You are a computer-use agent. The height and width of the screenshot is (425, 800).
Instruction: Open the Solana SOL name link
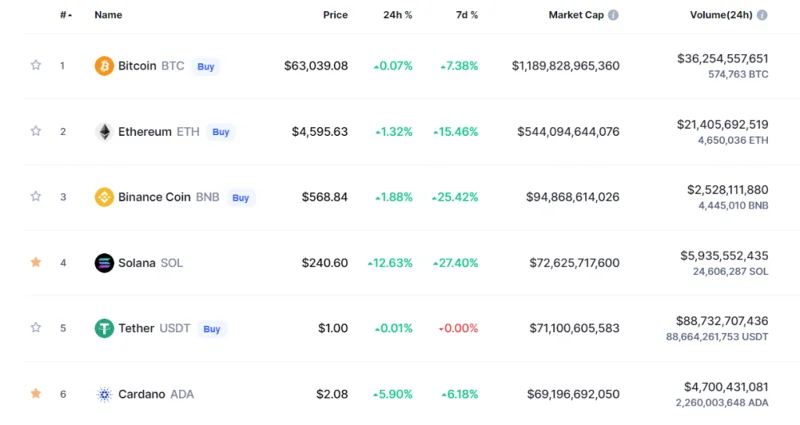(x=151, y=263)
